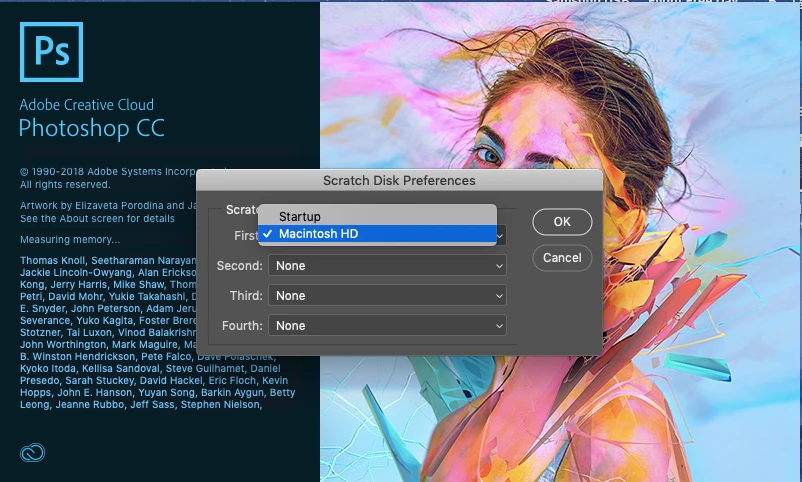Open the Fourth scratch disk dropdown
Screen dimensions: 802x482
click(387, 325)
